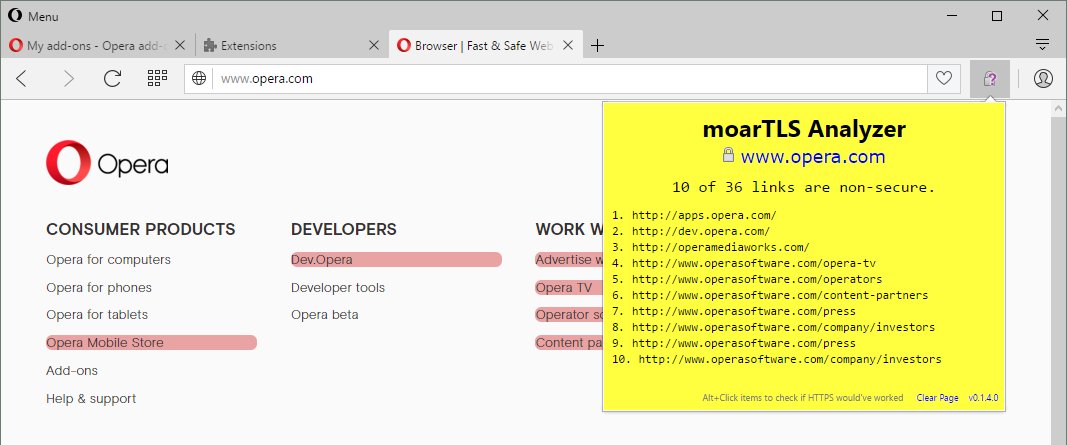
Task: Open the highlighted Opera TV link
Action: pos(569,288)
